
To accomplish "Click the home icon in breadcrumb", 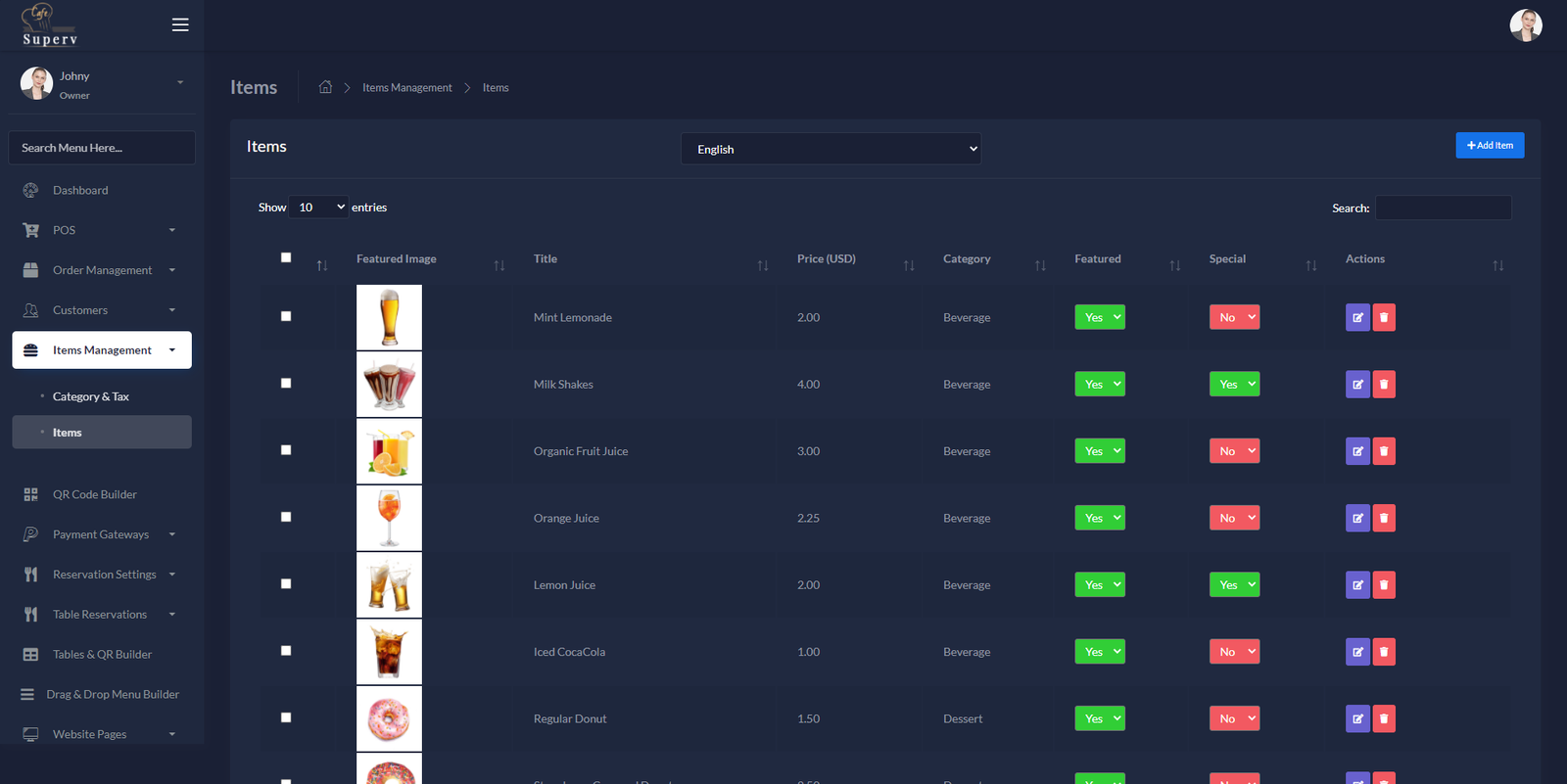I will pos(325,87).
